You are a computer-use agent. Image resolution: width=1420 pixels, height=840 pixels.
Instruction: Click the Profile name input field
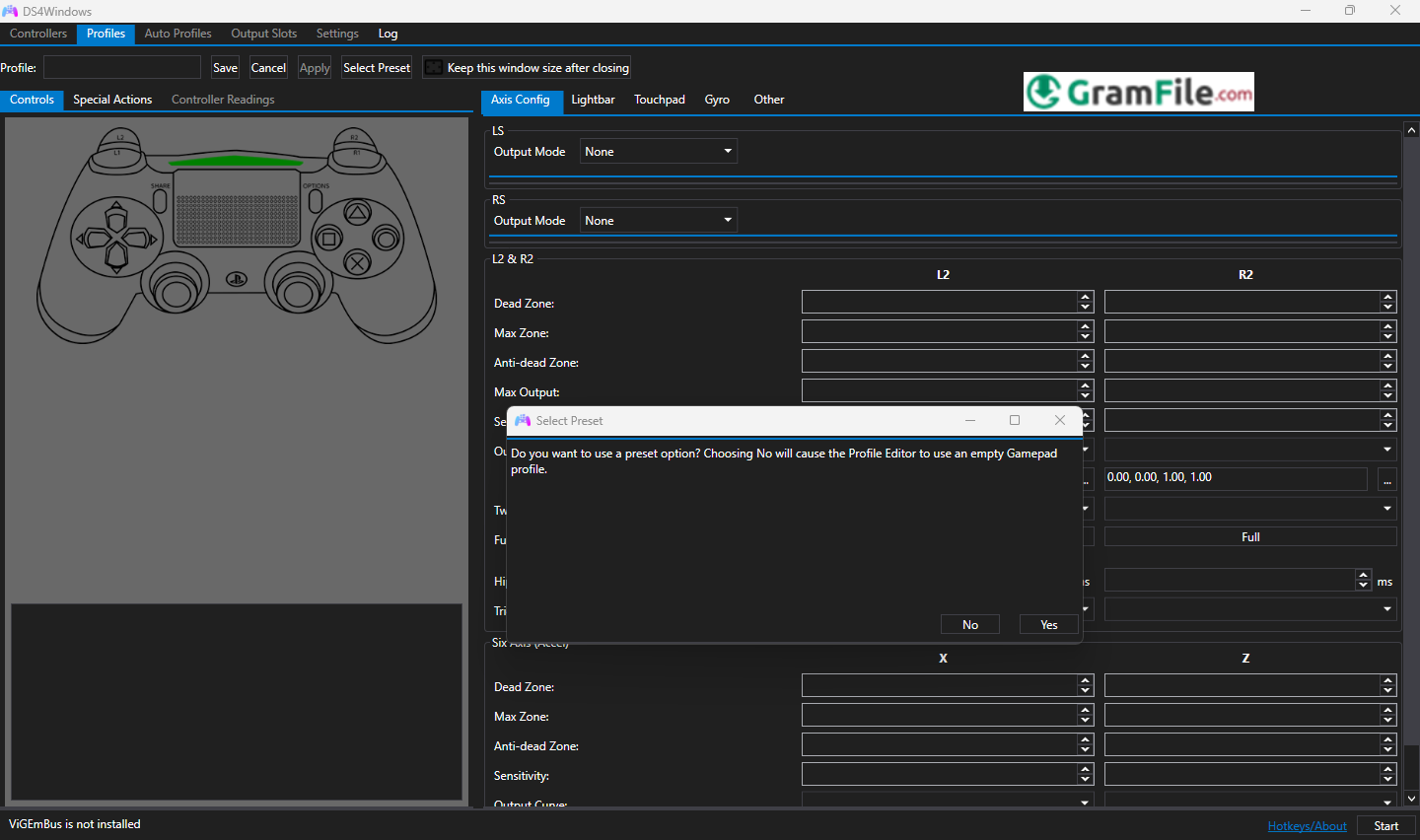122,68
